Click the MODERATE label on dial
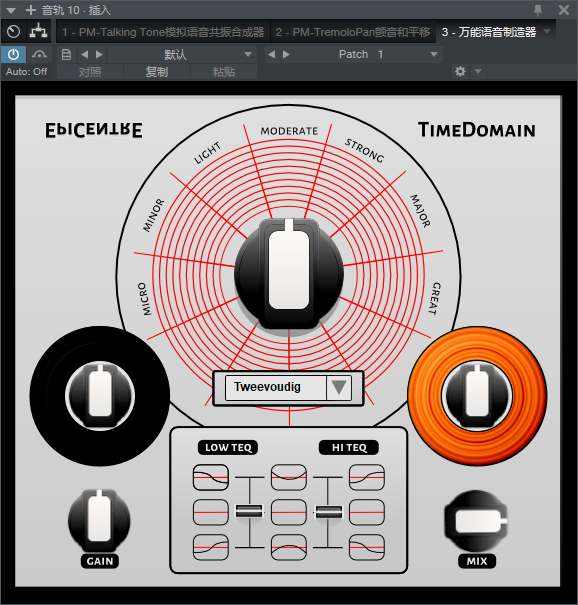Screen dimensions: 578x605 [x=289, y=131]
